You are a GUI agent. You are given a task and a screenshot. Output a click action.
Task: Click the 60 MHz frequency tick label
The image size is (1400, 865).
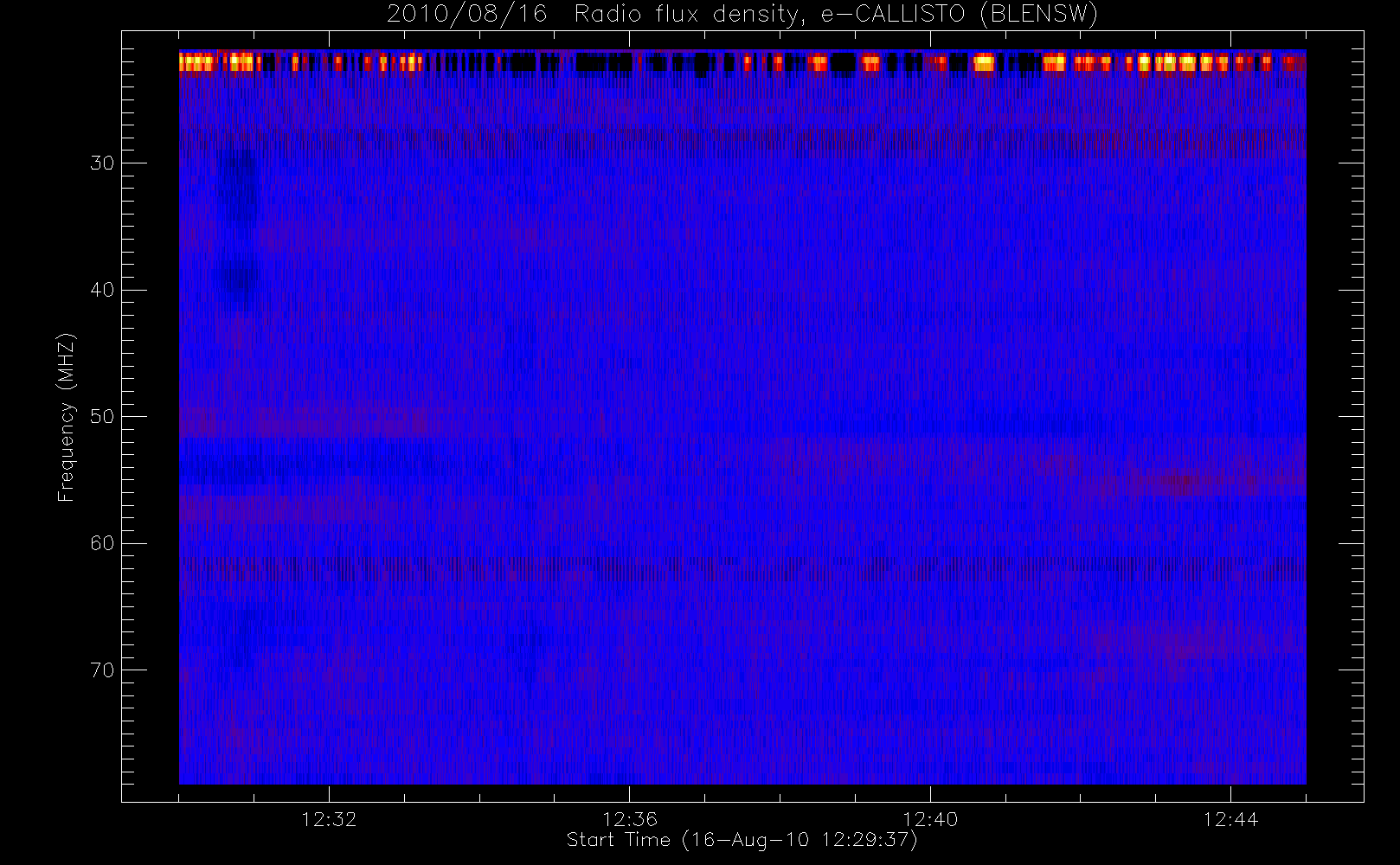pyautogui.click(x=102, y=543)
